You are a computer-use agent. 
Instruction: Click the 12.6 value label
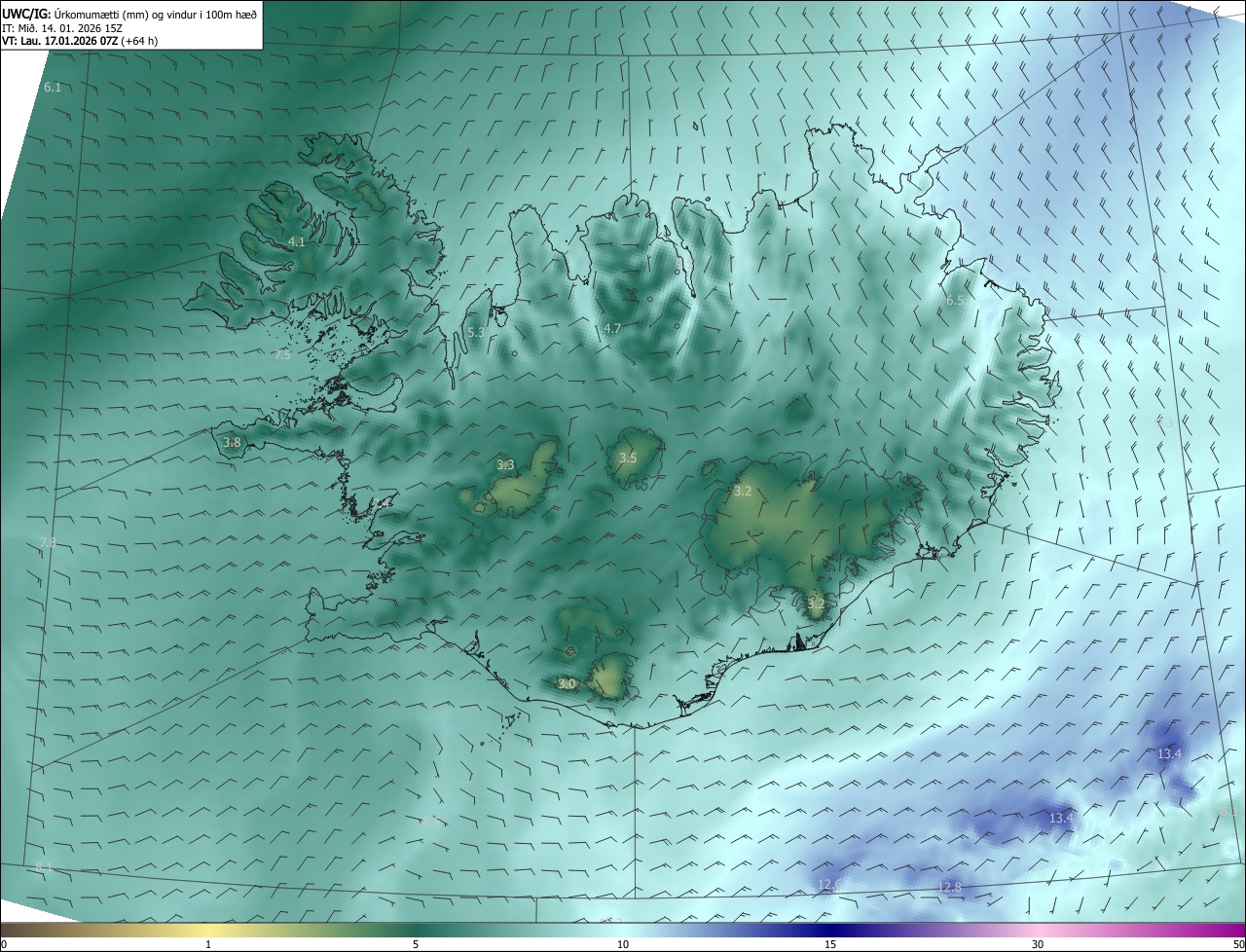(829, 885)
